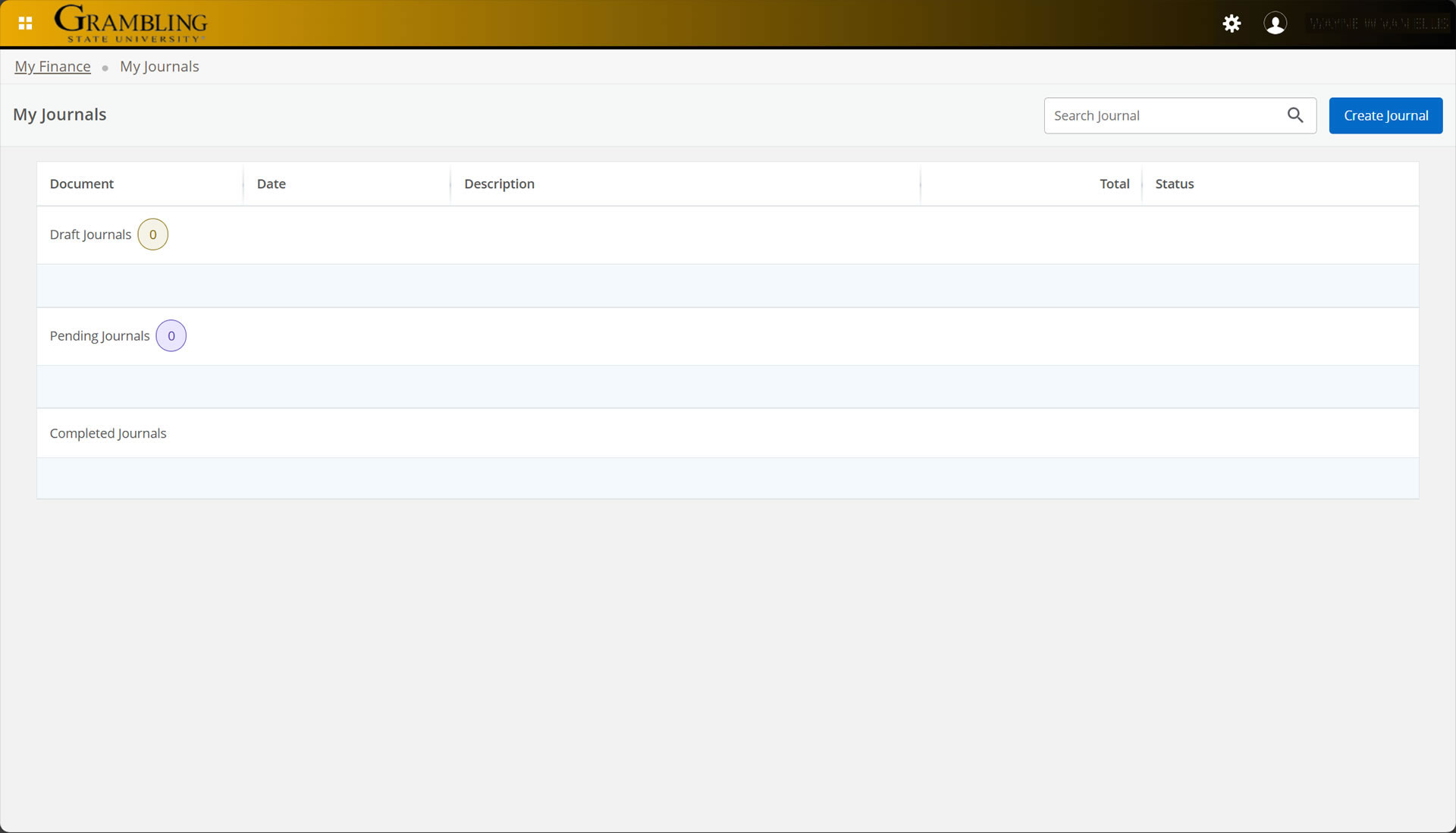Sort by the Status column header
Viewport: 1456px width, 833px height.
click(1174, 184)
